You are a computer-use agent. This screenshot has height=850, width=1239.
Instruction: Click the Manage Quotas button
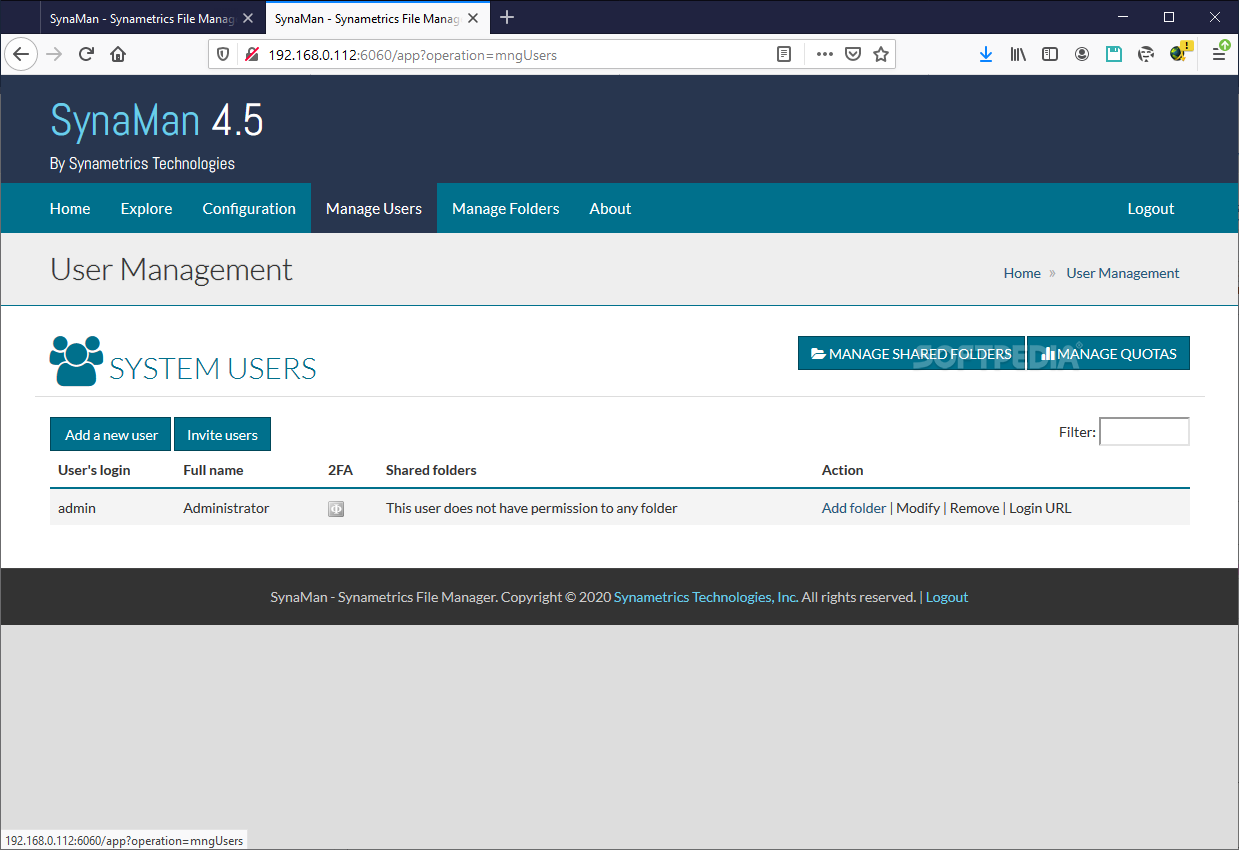[x=1108, y=353]
